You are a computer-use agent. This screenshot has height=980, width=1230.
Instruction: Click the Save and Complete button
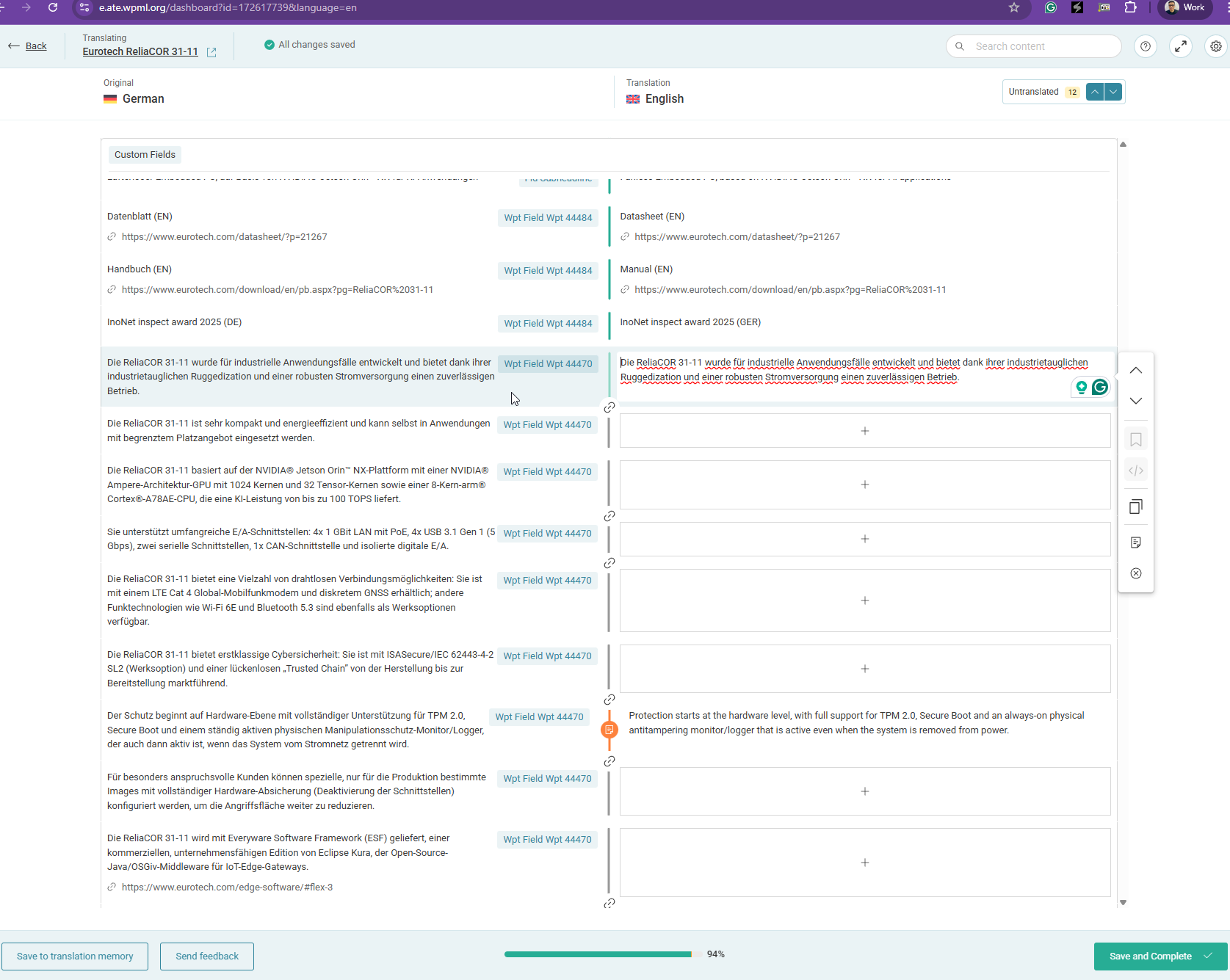click(x=1160, y=957)
